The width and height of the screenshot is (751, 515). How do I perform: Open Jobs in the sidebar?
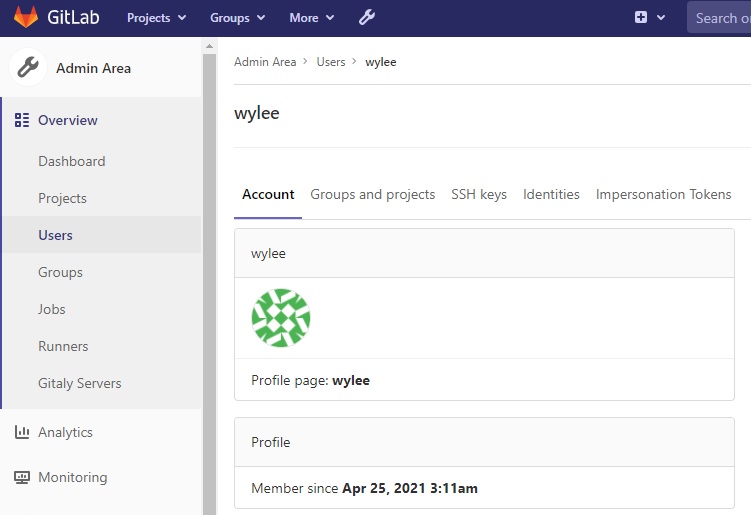52,309
